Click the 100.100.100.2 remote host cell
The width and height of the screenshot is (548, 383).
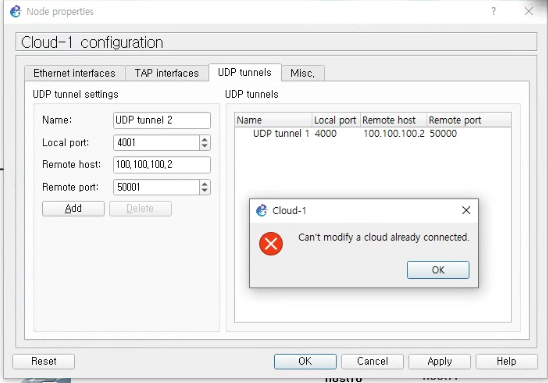point(394,133)
